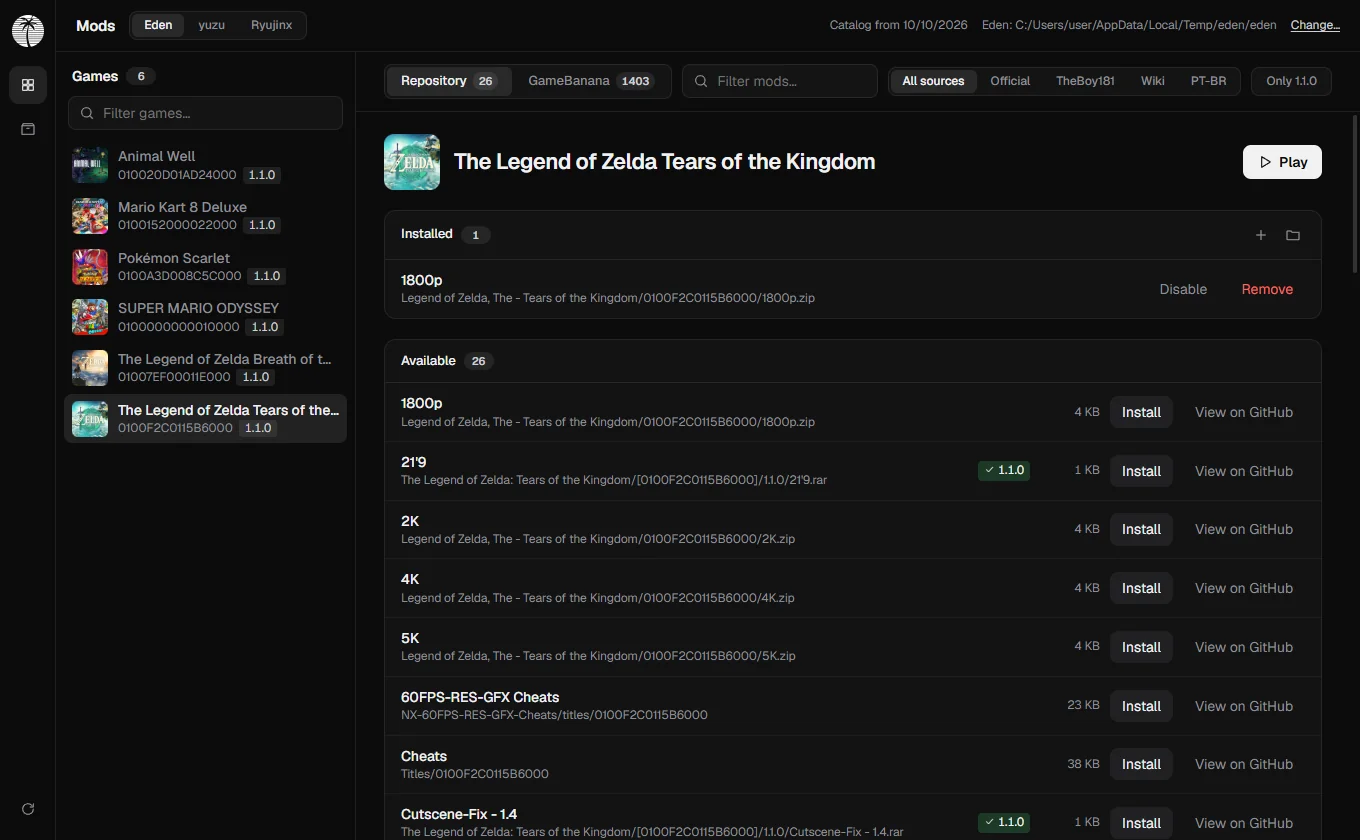Select Pokémon Scarlet in the games list
This screenshot has height=840, width=1360.
point(205,267)
